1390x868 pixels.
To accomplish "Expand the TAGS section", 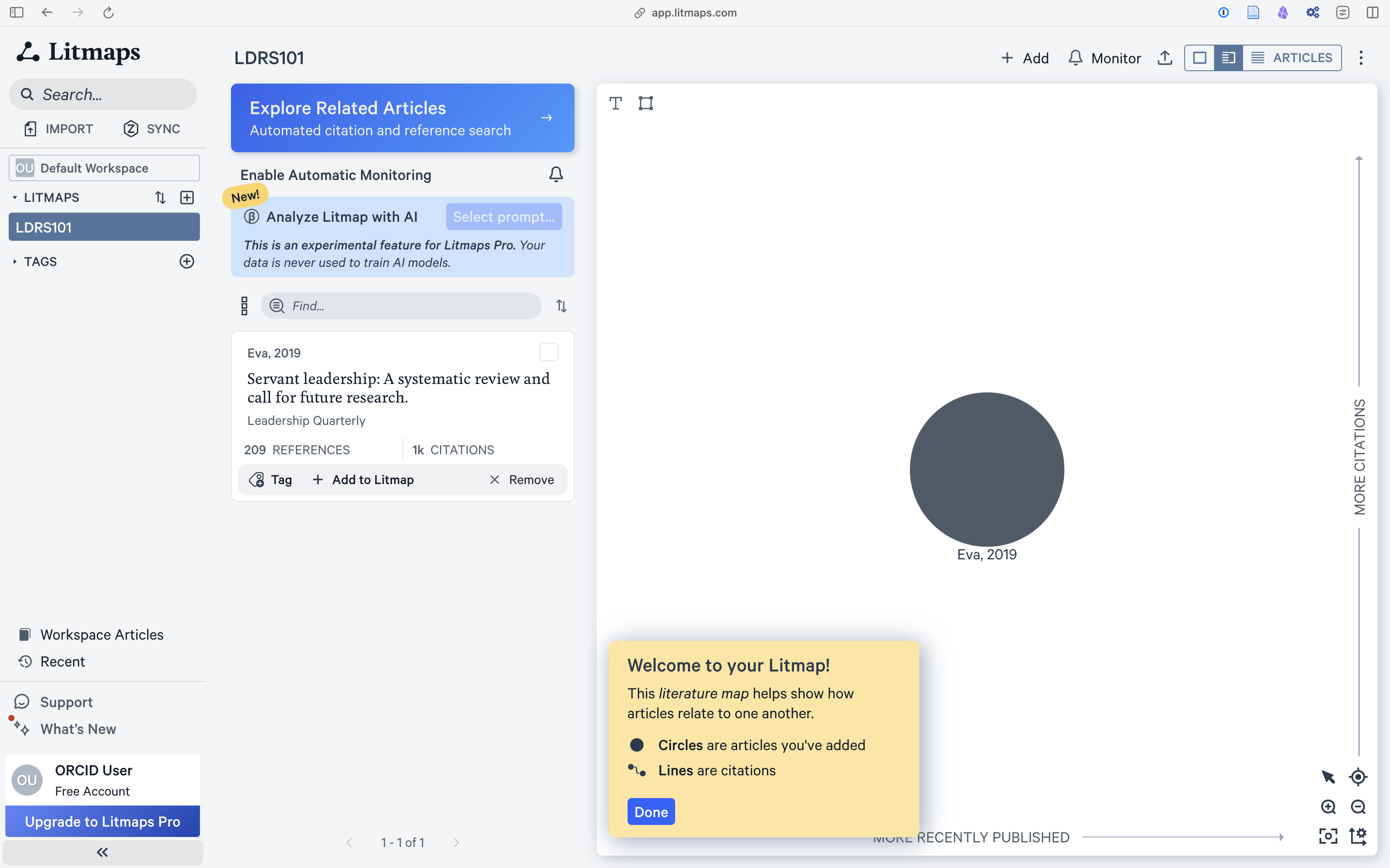I will [15, 262].
